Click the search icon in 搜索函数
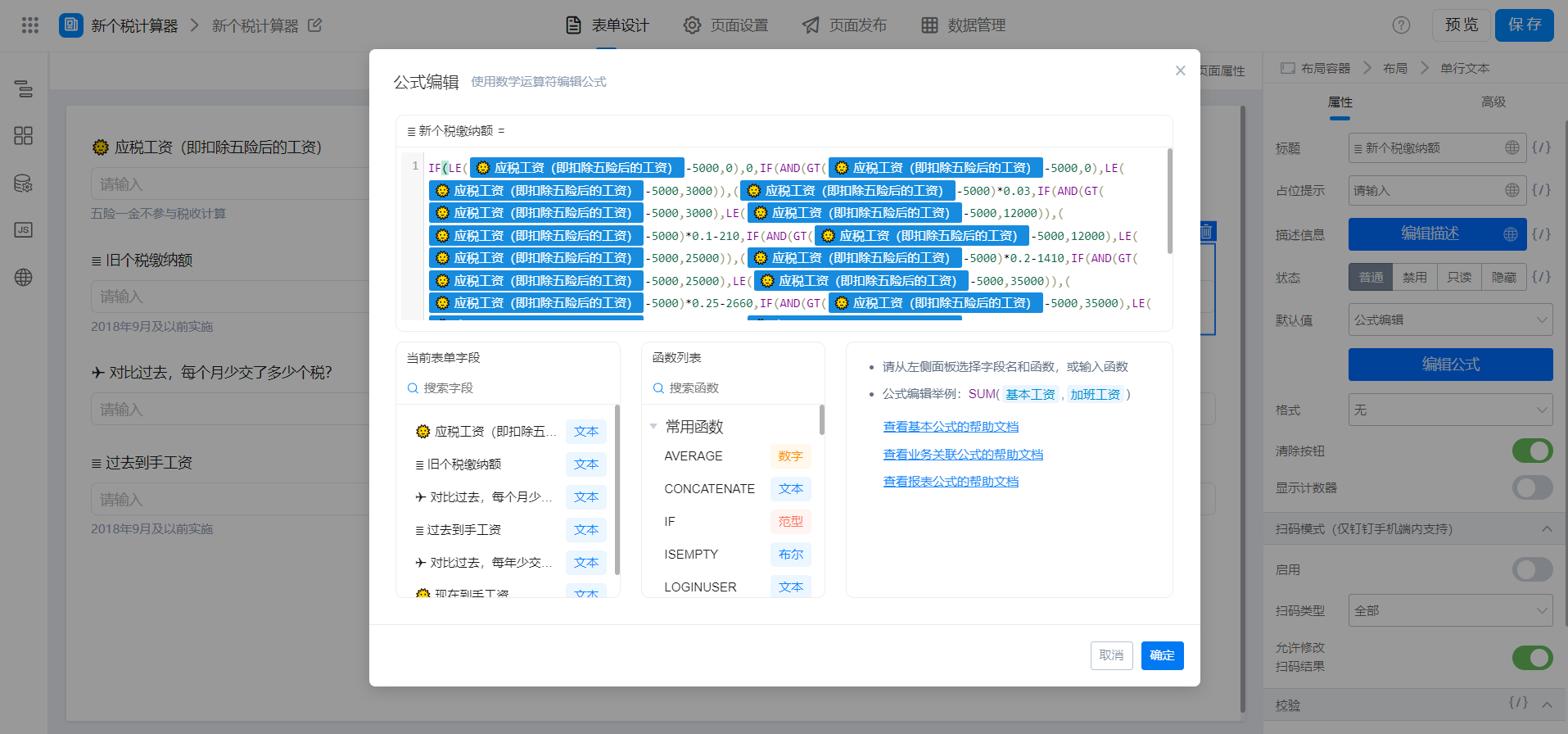This screenshot has width=1568, height=734. pos(658,388)
